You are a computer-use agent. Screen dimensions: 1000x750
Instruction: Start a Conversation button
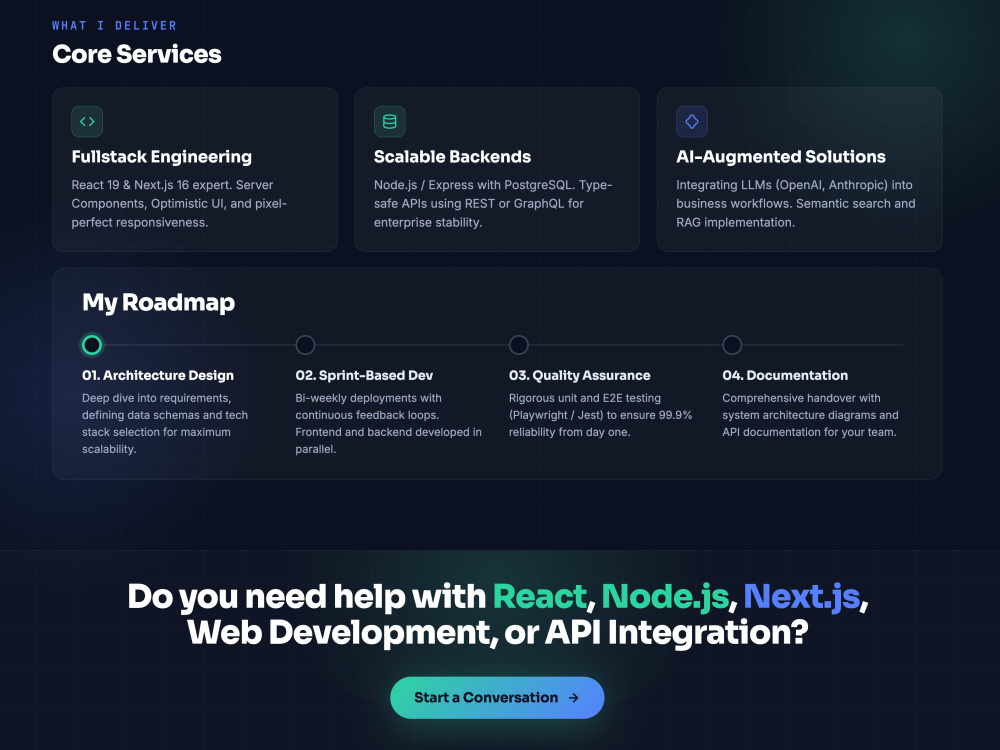coord(497,698)
